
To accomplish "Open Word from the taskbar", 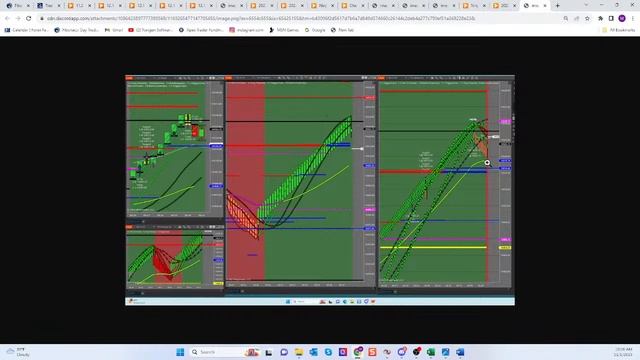I will [460, 352].
